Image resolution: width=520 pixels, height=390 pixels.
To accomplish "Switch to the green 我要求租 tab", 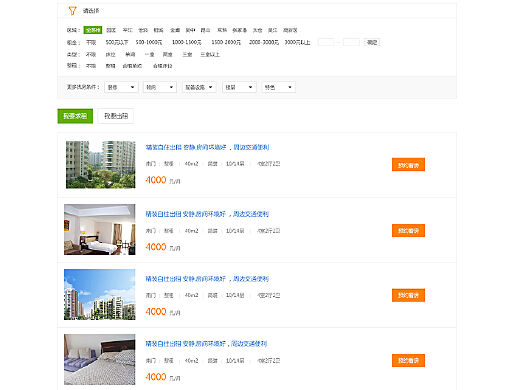I will coord(75,116).
